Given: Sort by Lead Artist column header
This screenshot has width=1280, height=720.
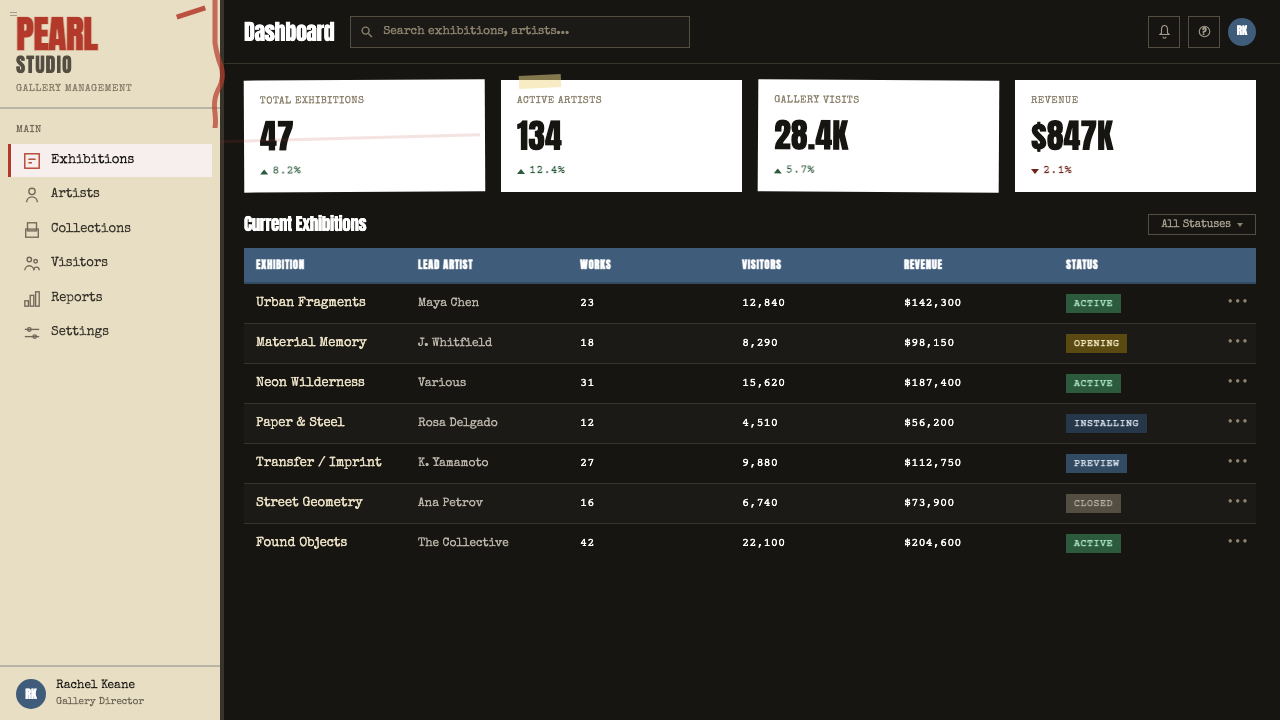Looking at the screenshot, I should coord(445,265).
